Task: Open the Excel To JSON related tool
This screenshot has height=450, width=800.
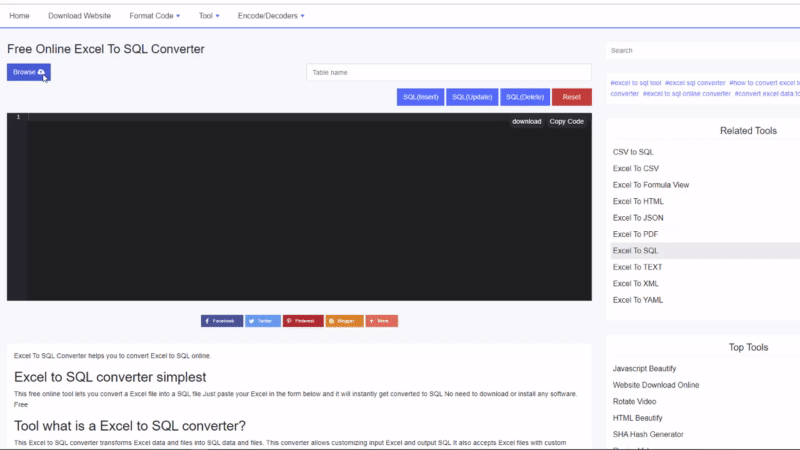Action: pos(638,217)
